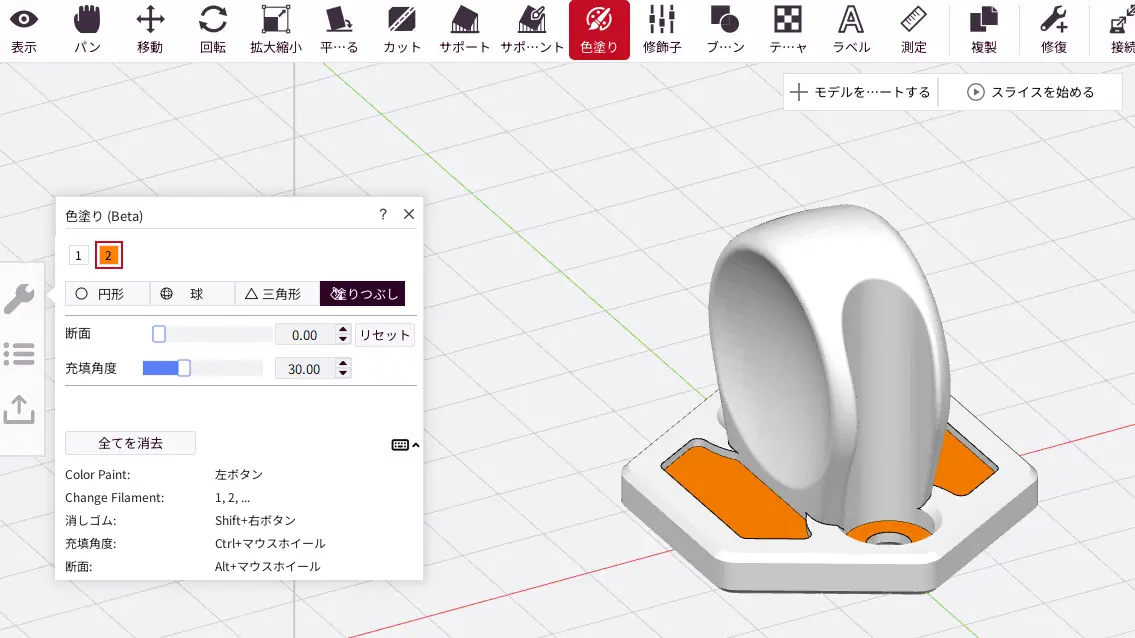Viewport: 1135px width, 638px height.
Task: Select orange filament color swatch 2
Action: pos(108,256)
